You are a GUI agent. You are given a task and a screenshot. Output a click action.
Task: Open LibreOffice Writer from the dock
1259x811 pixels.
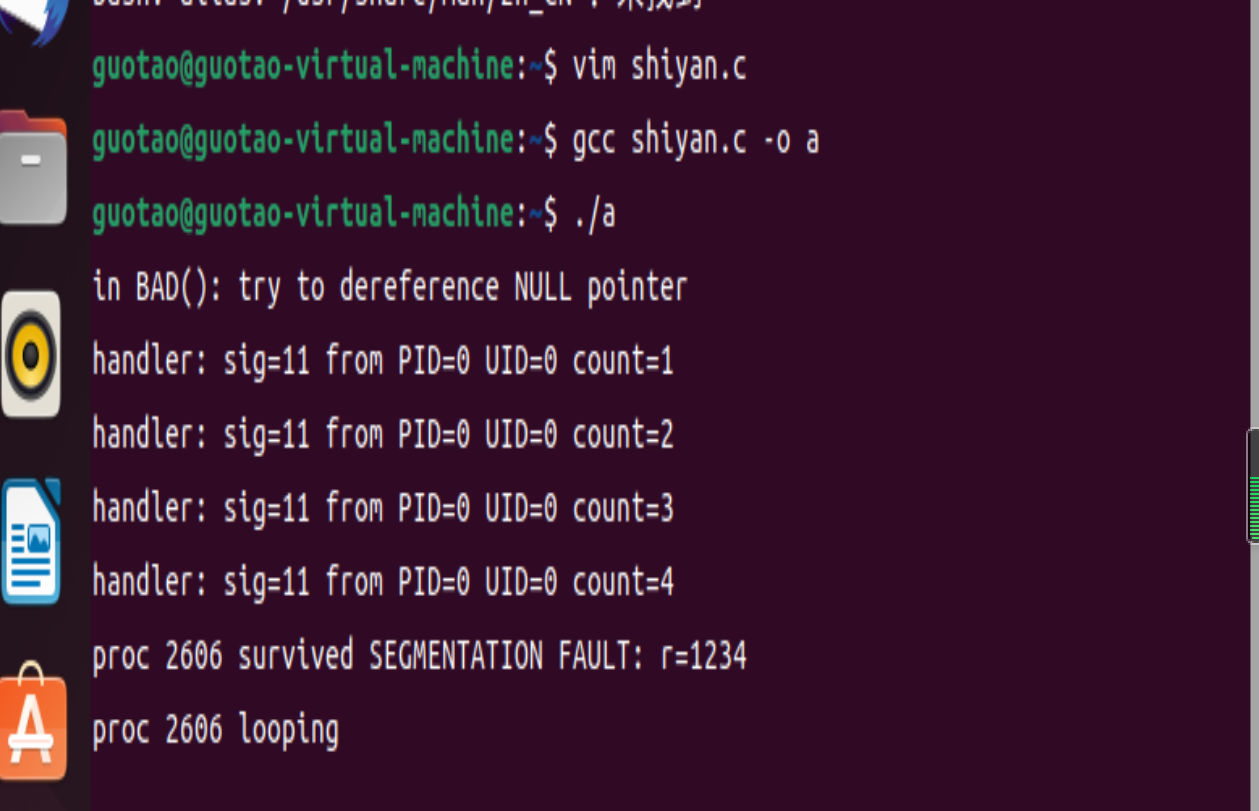(31, 541)
